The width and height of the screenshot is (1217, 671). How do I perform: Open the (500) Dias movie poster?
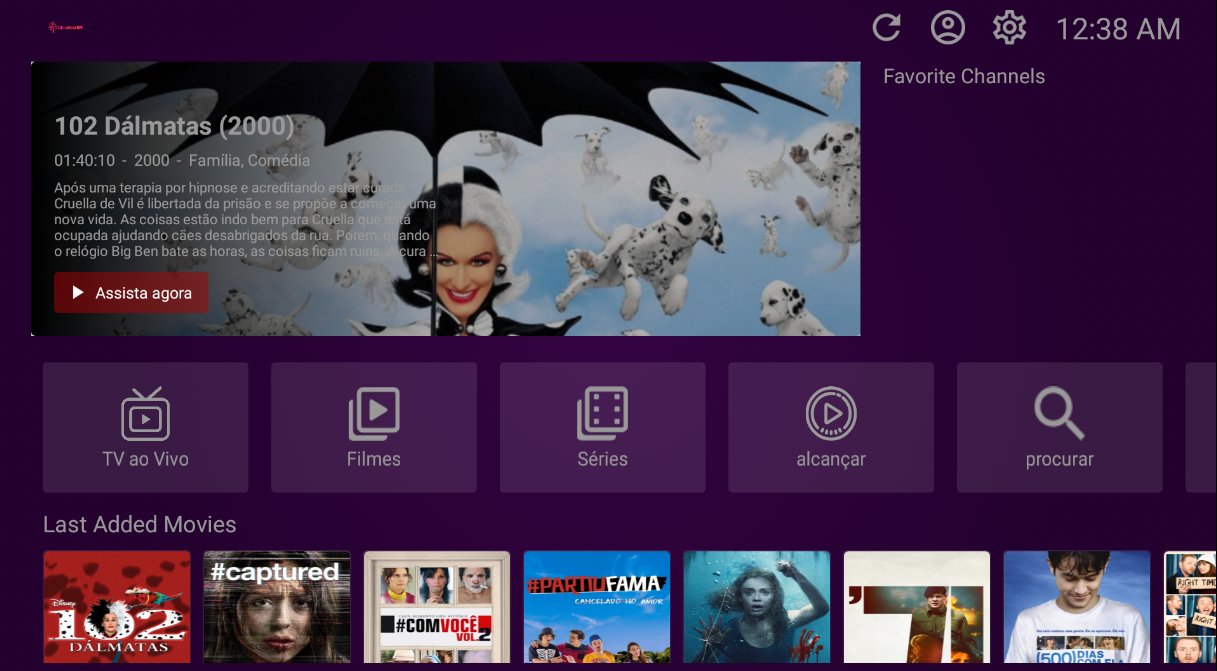tap(1077, 606)
